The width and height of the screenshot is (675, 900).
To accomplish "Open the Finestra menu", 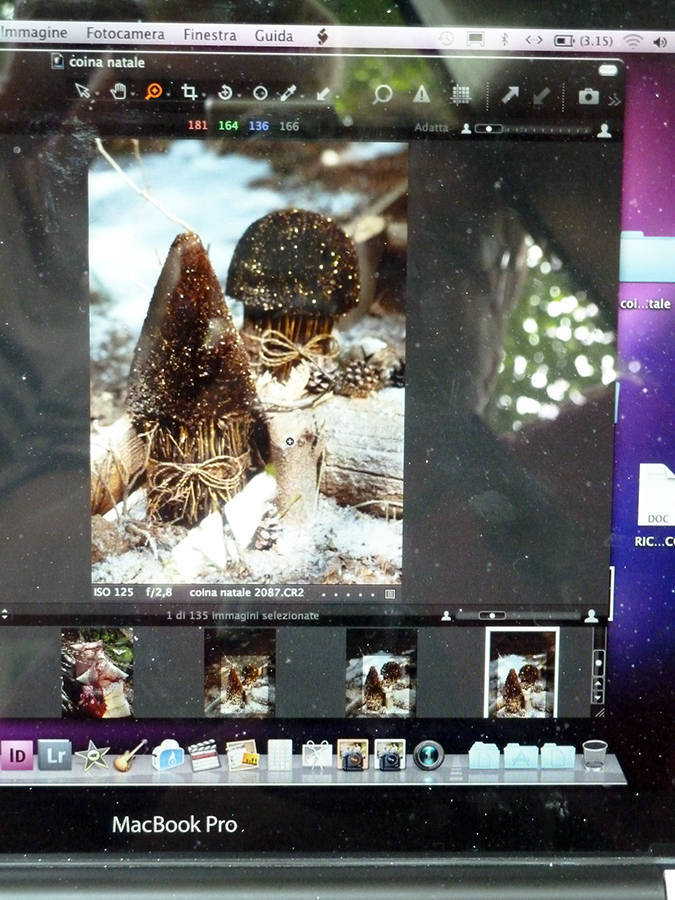I will 210,35.
